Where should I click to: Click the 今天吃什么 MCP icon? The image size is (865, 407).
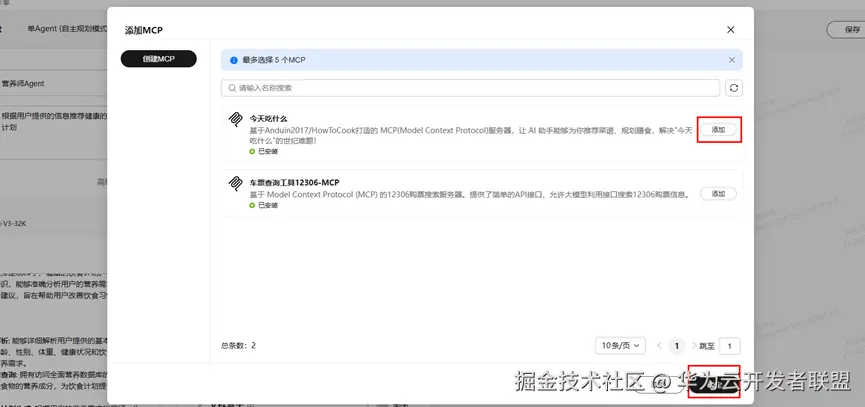point(236,120)
